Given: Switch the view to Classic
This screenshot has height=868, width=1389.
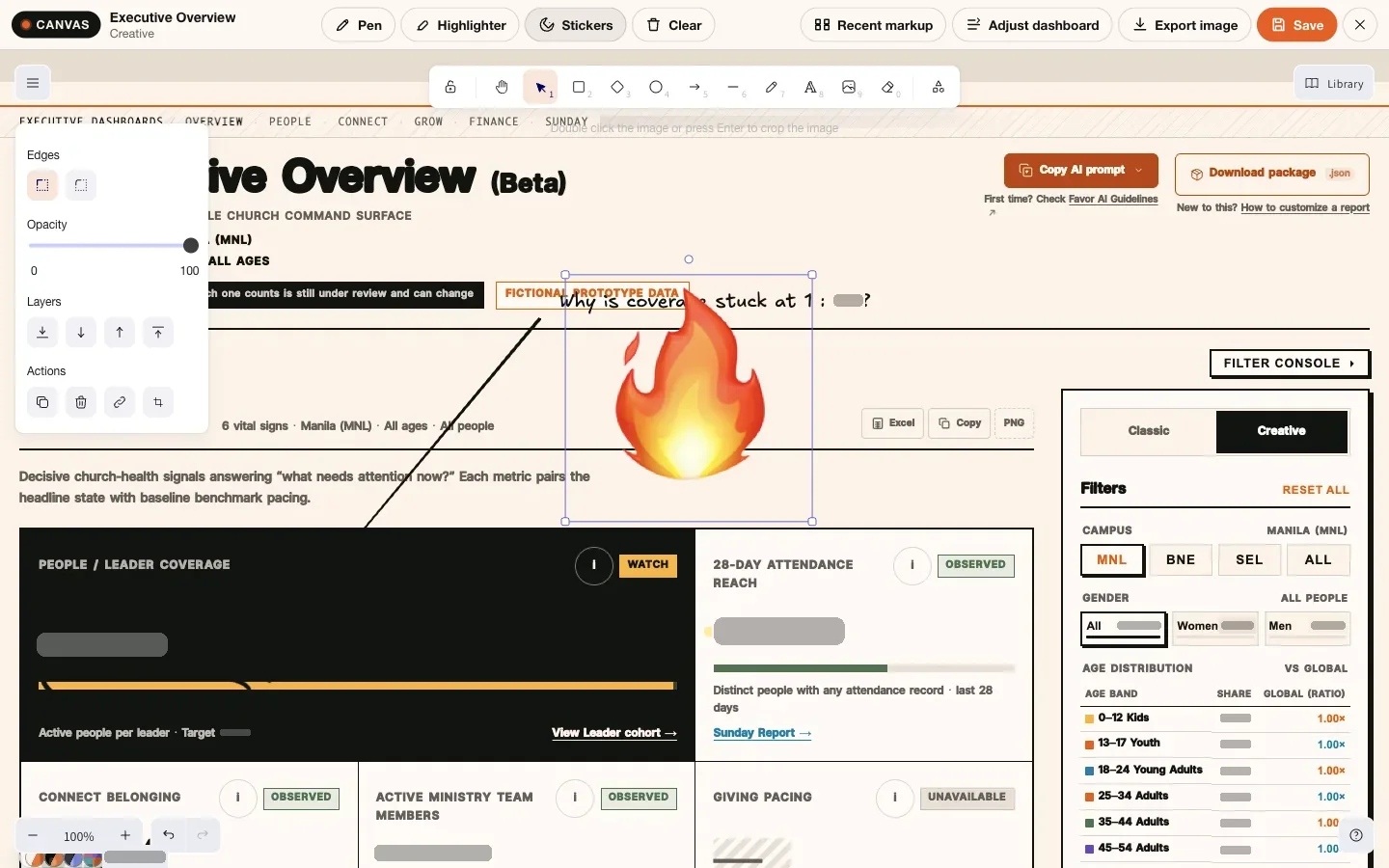Looking at the screenshot, I should click(x=1148, y=431).
